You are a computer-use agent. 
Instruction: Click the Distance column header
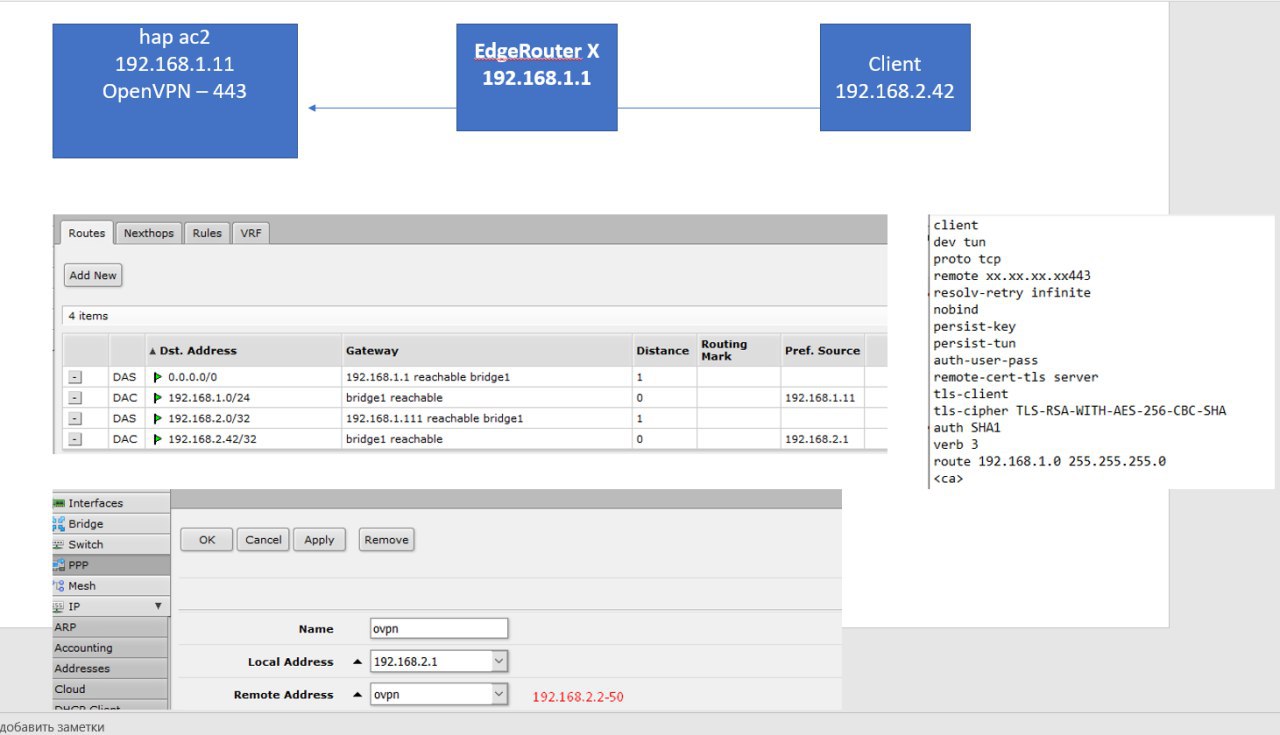tap(663, 351)
